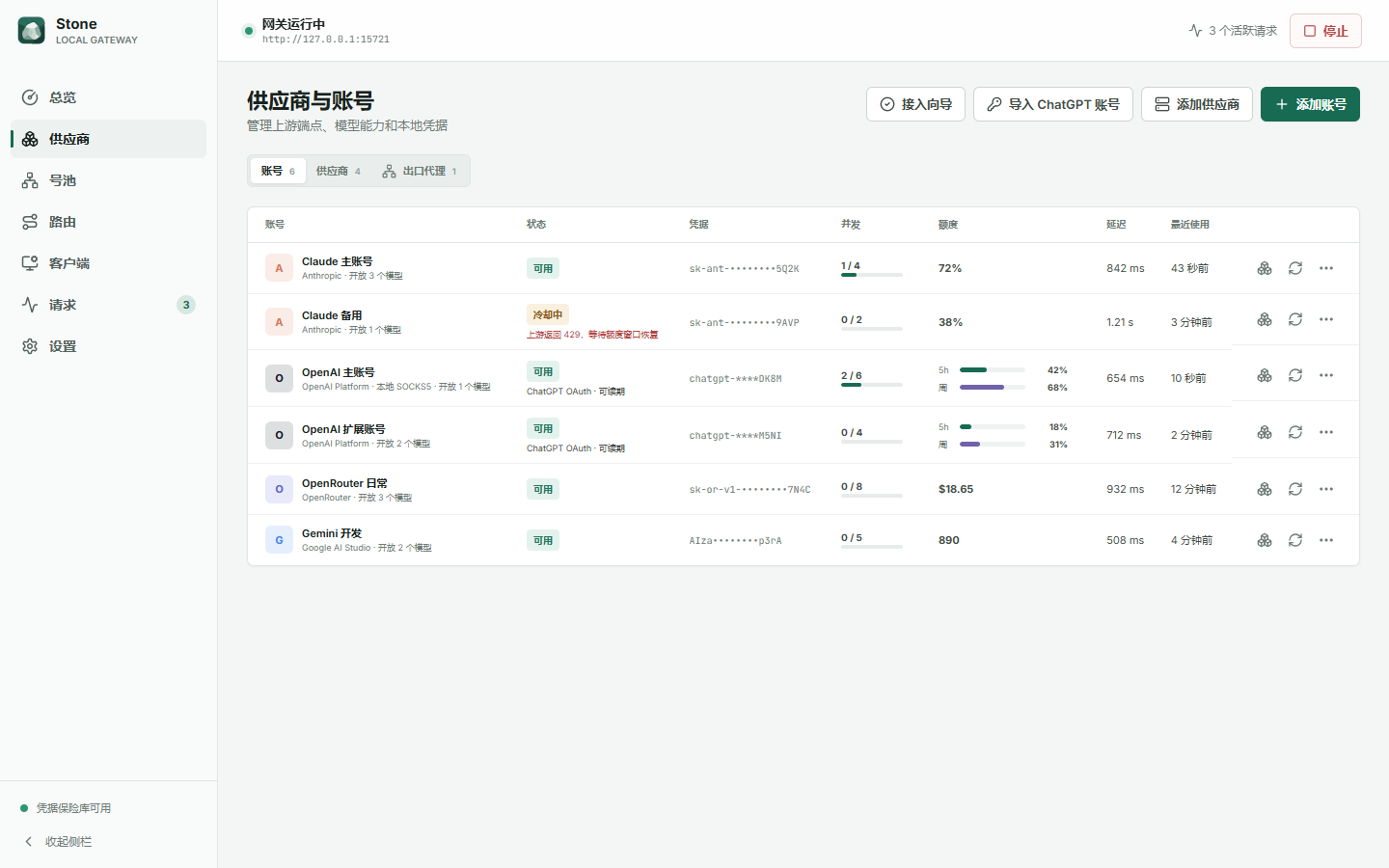Collapse sidebar with 收起侧栏

click(x=58, y=842)
